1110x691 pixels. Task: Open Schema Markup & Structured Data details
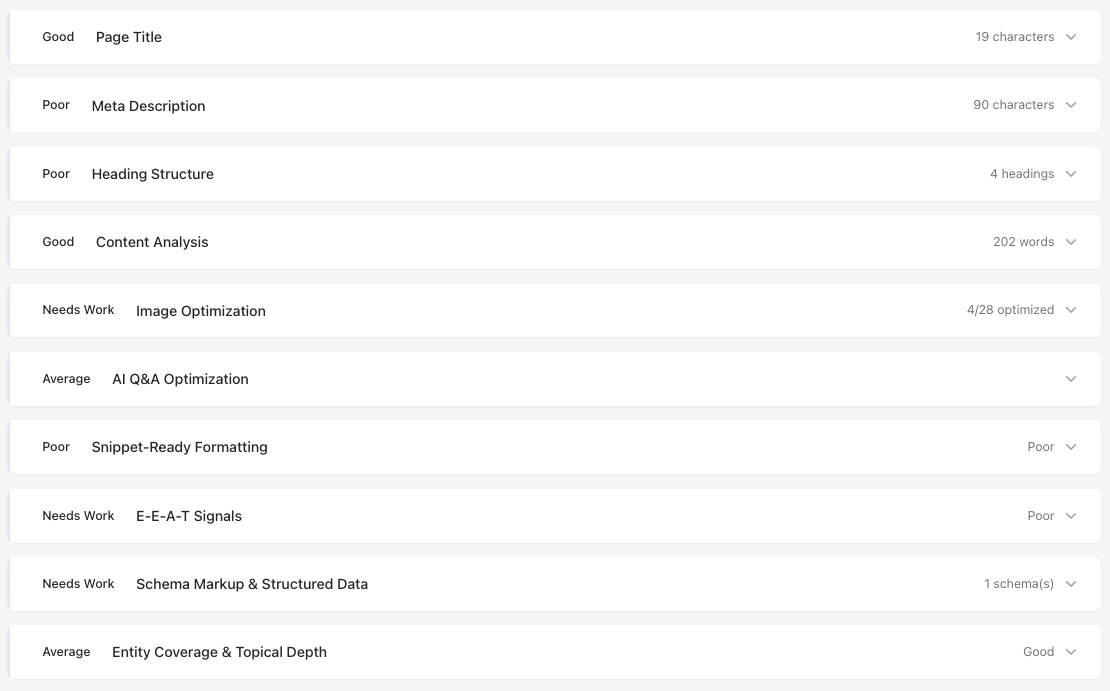1070,584
